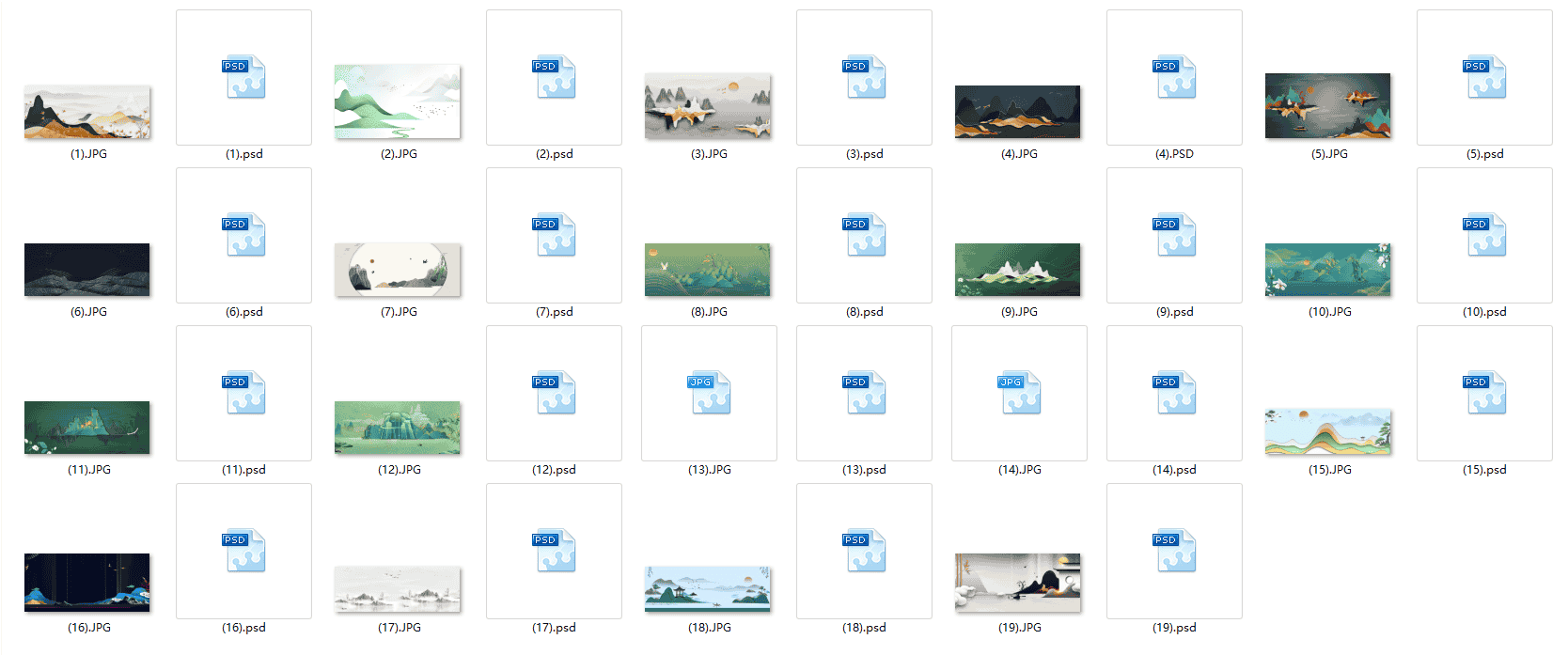Click the (18).JPG thumbnail image
The image size is (1568, 655).
708,589
